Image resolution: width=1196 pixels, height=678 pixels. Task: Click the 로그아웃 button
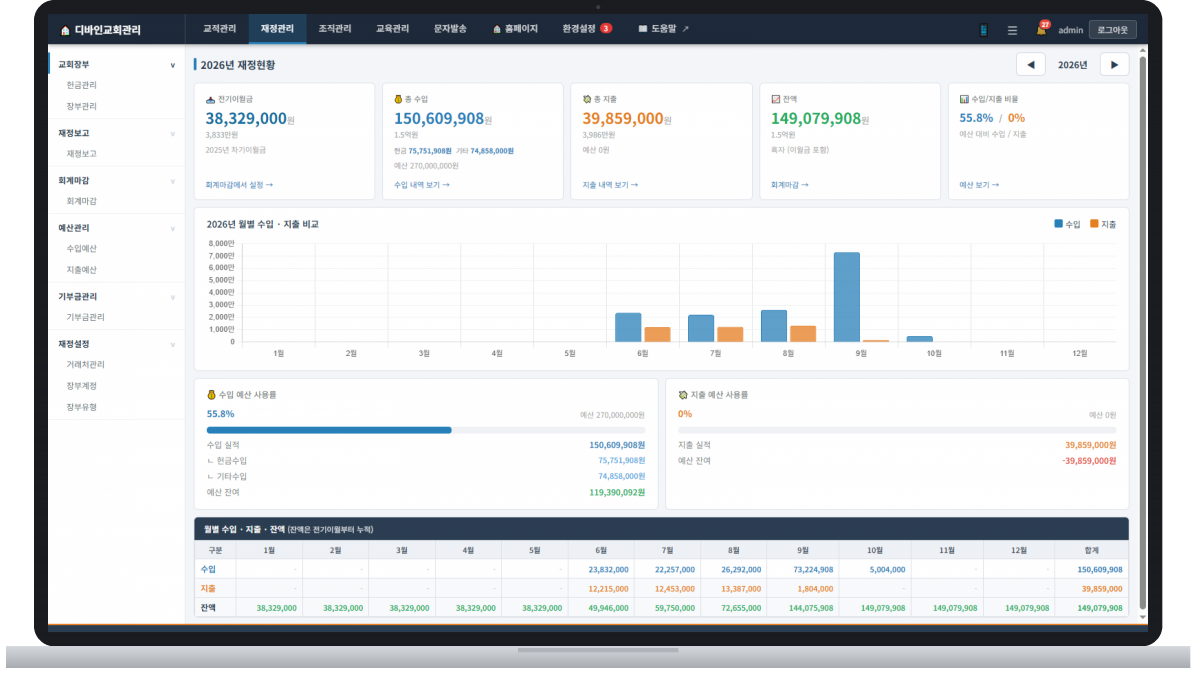1113,30
